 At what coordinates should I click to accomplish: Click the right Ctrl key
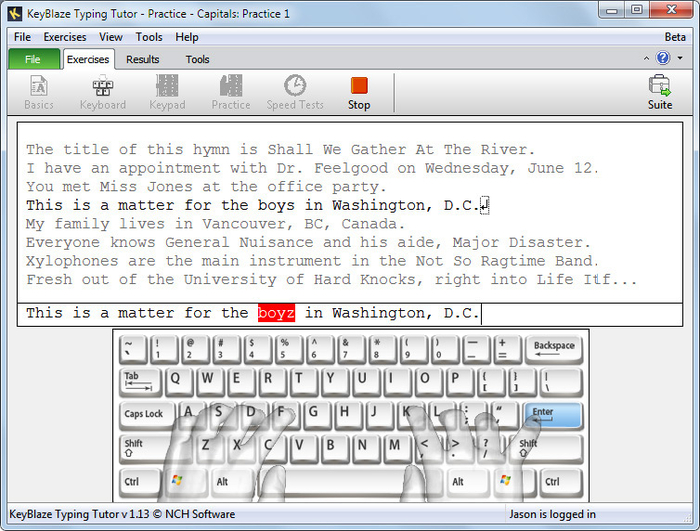561,482
